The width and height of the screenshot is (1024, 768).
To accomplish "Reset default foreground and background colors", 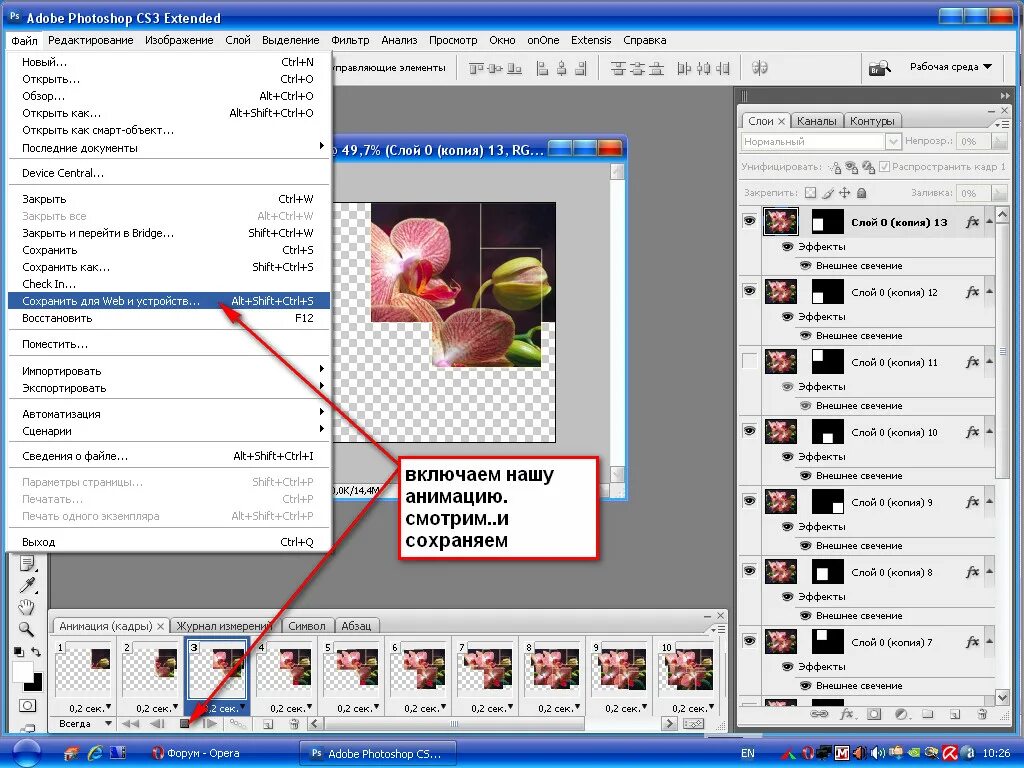I will [18, 651].
